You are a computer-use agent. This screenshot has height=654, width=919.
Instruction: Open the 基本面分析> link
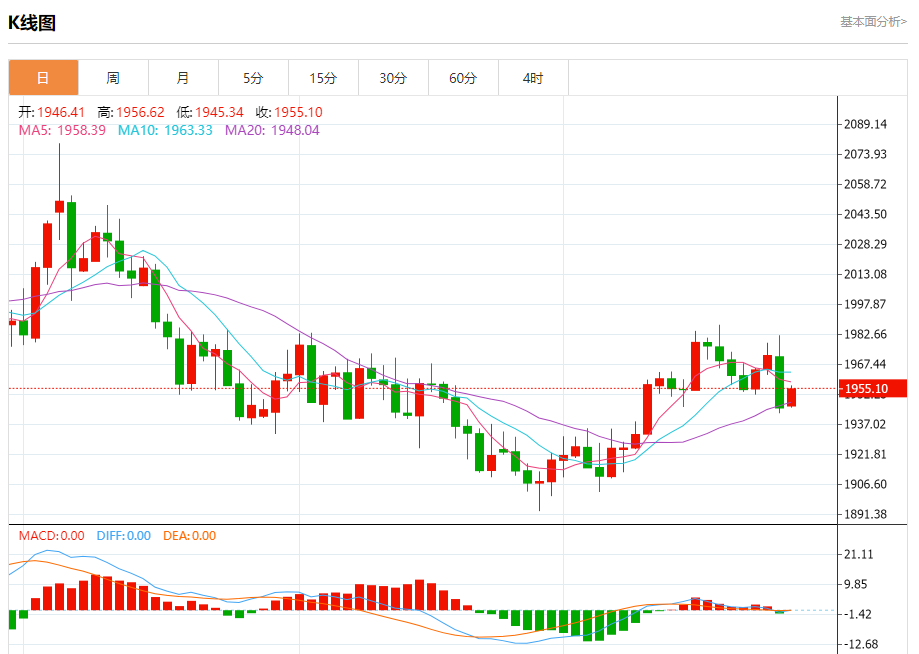(873, 22)
